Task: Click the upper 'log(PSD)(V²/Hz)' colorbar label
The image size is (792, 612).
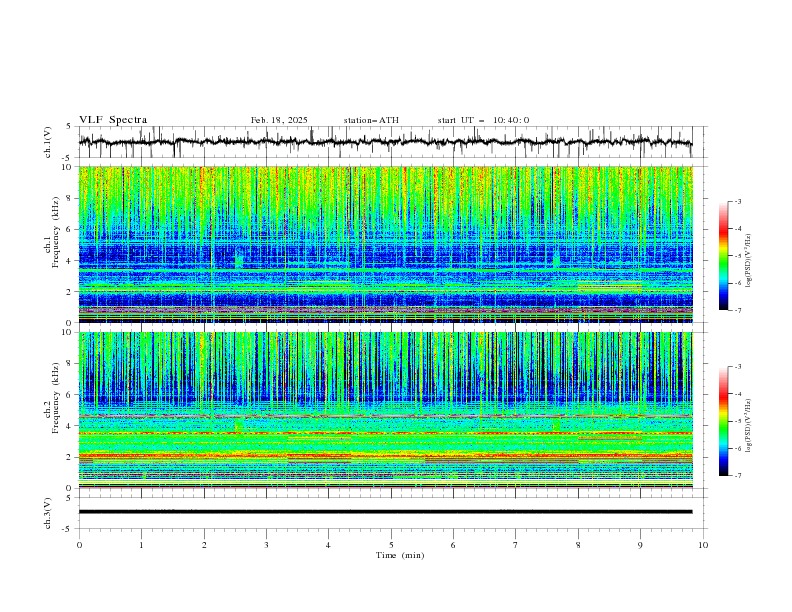Action: pyautogui.click(x=749, y=261)
